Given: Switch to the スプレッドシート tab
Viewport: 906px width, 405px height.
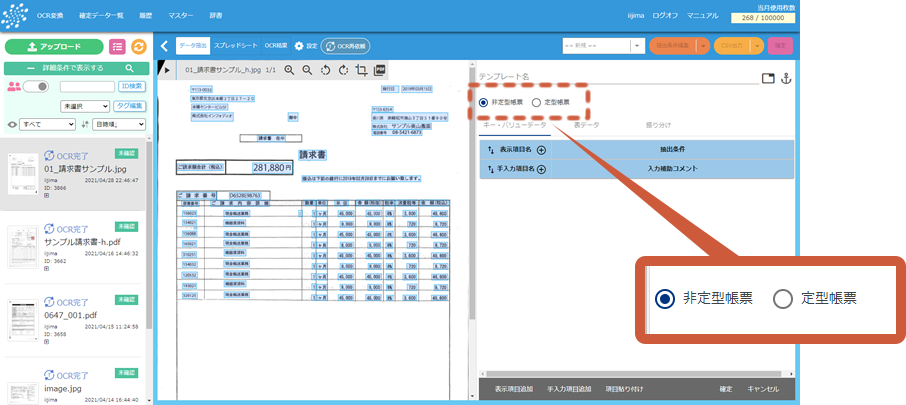Looking at the screenshot, I should pyautogui.click(x=235, y=46).
